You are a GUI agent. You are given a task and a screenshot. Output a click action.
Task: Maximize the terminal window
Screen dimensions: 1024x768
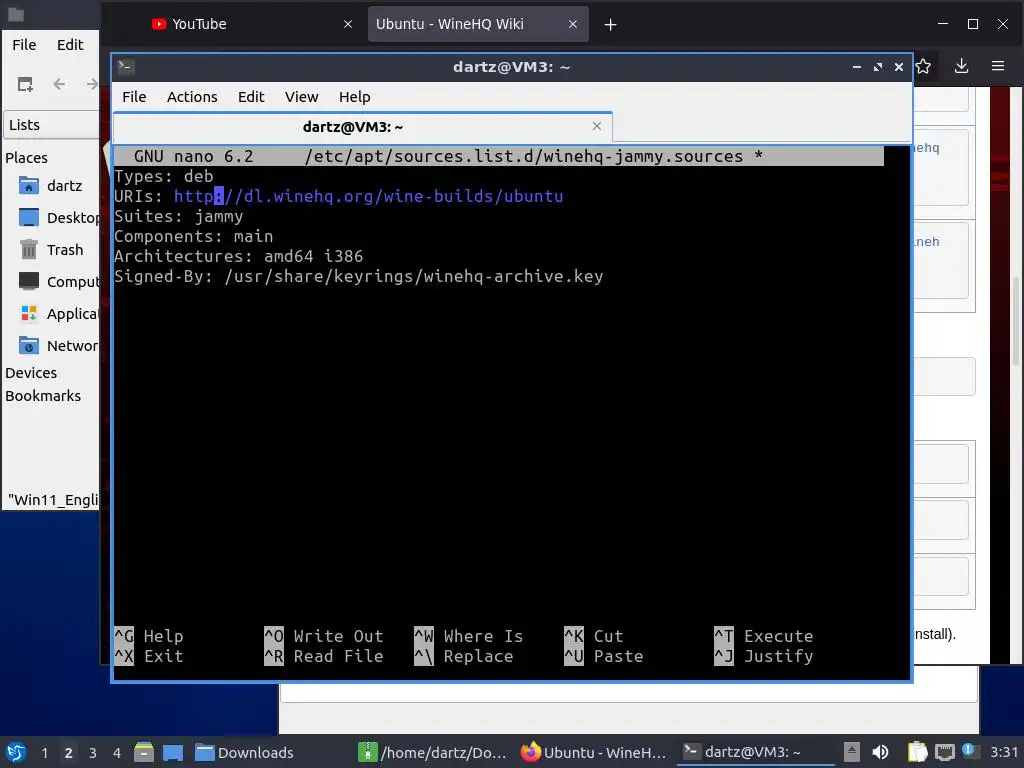878,67
